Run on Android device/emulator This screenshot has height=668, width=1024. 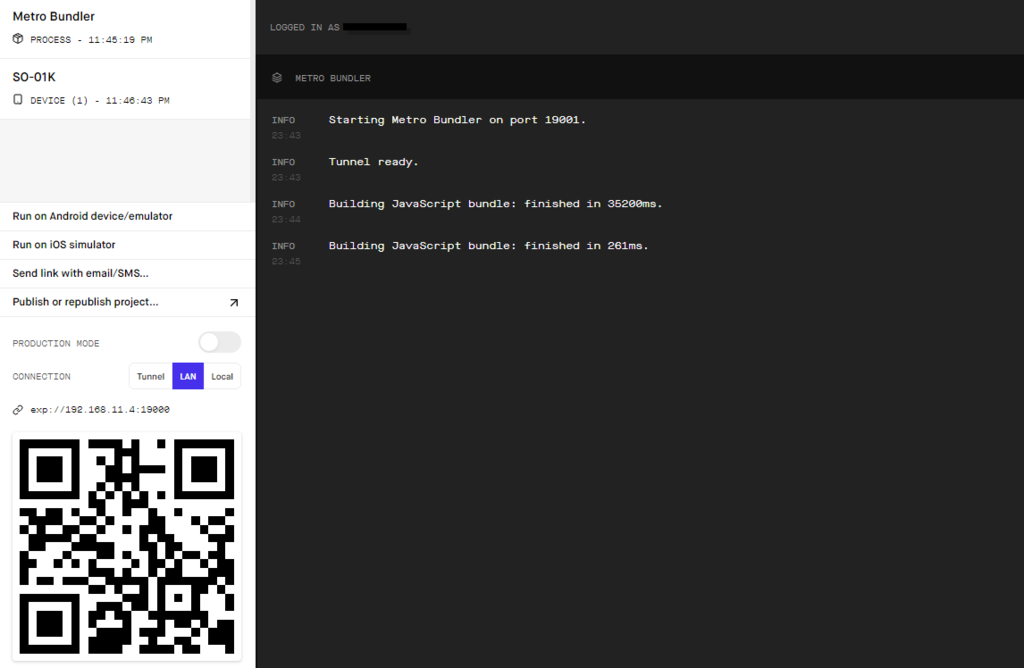127,216
